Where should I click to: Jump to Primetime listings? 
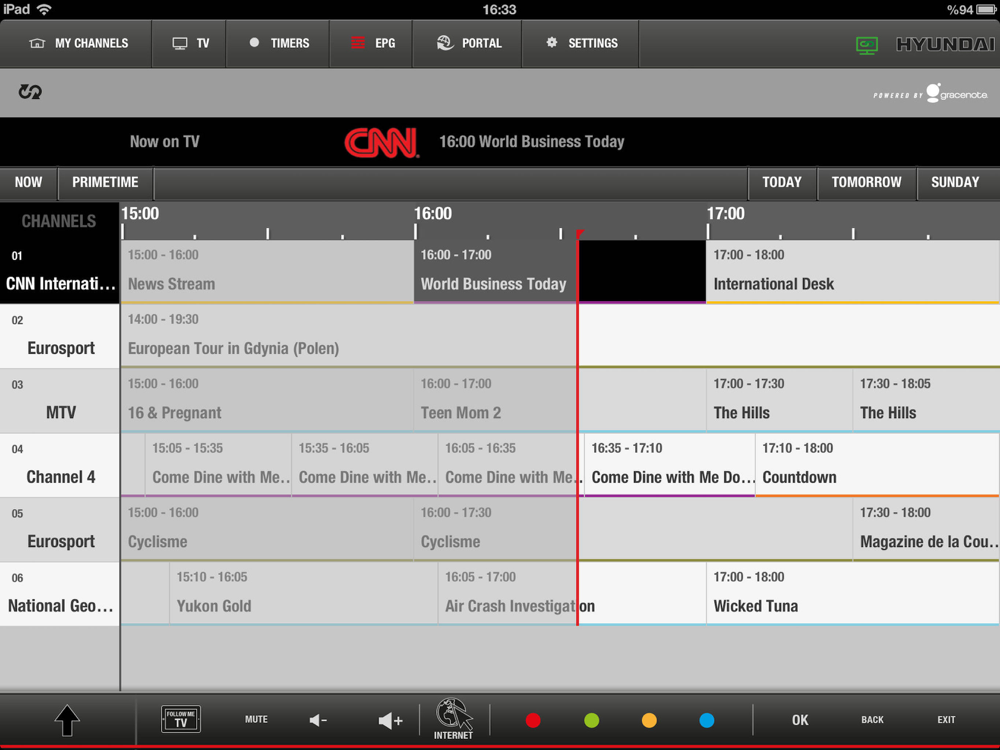tap(105, 182)
